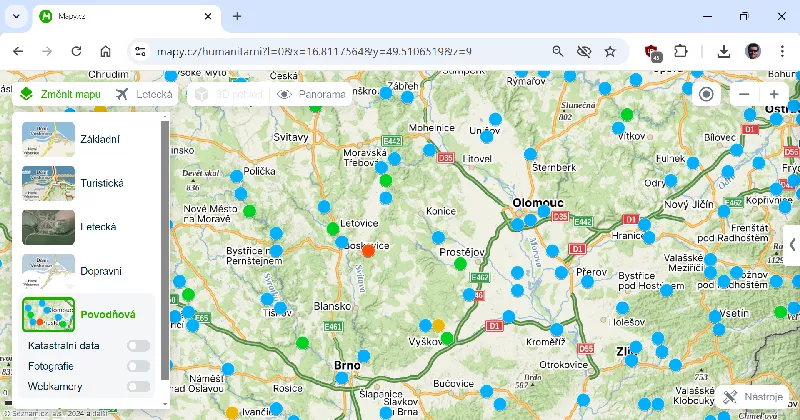Turn on the Webkamery switch
This screenshot has width=800, height=420.
[138, 386]
